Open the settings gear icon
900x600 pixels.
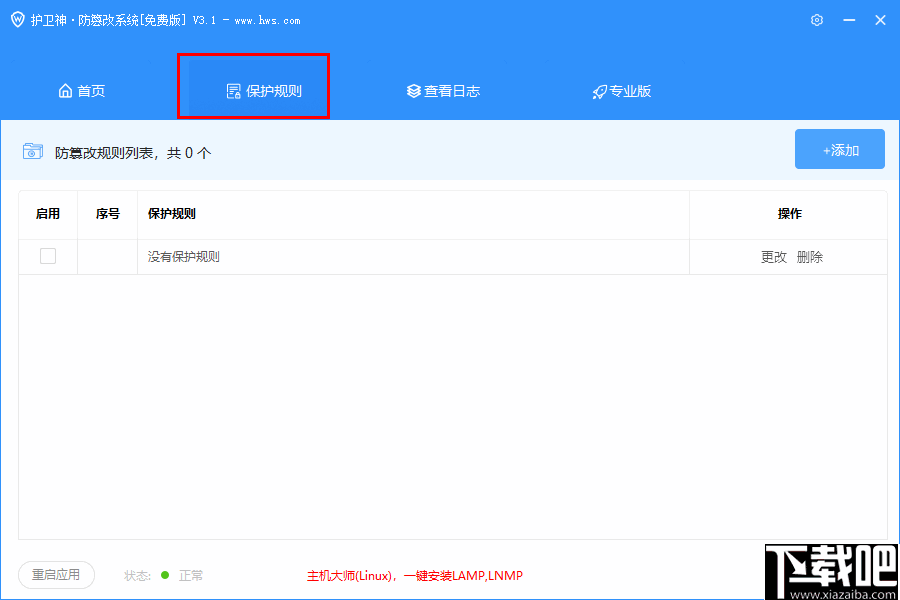pos(816,19)
